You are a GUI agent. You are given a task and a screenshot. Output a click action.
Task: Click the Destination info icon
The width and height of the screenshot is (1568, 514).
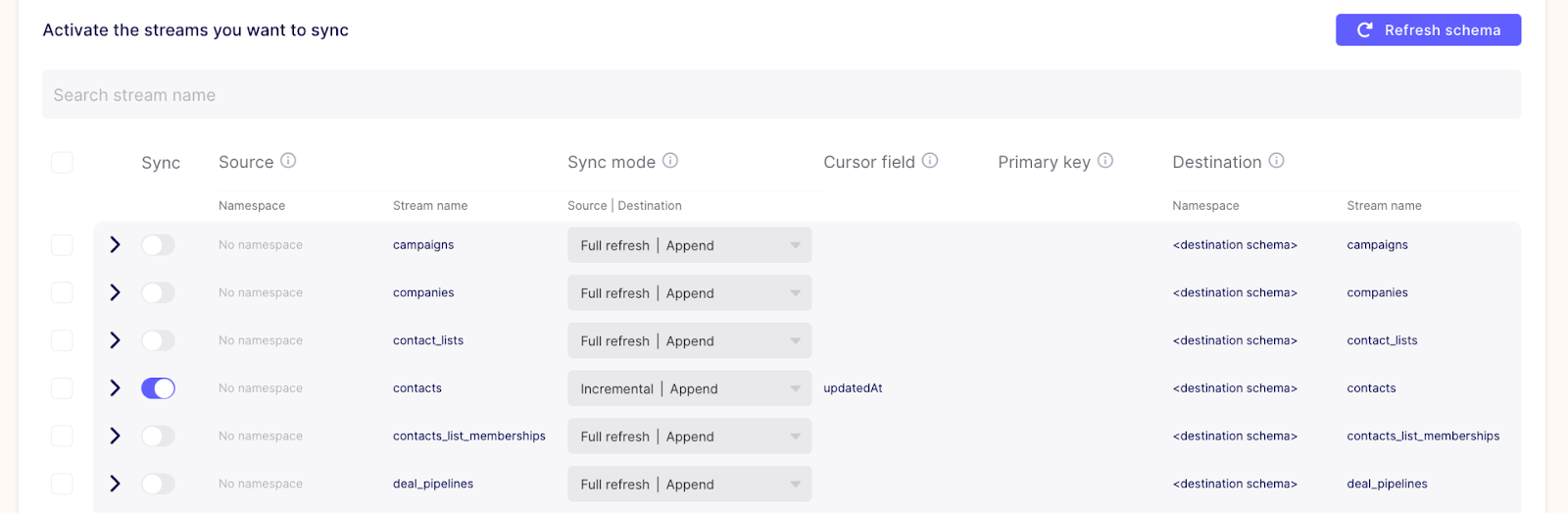coord(1276,161)
